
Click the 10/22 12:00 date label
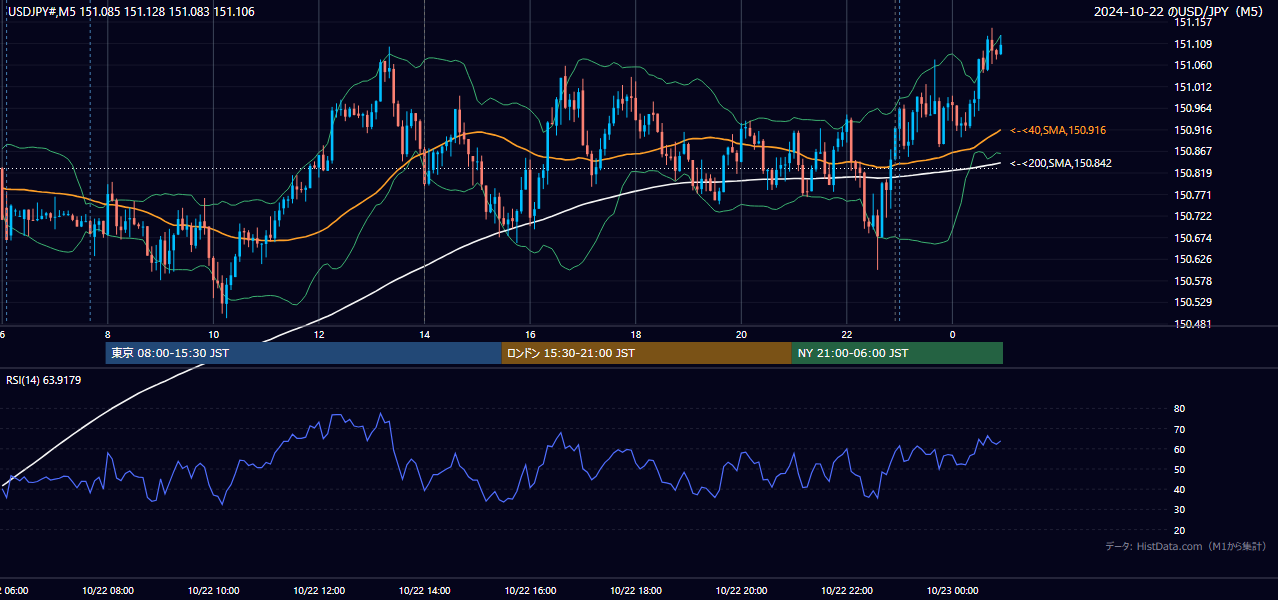click(x=317, y=590)
